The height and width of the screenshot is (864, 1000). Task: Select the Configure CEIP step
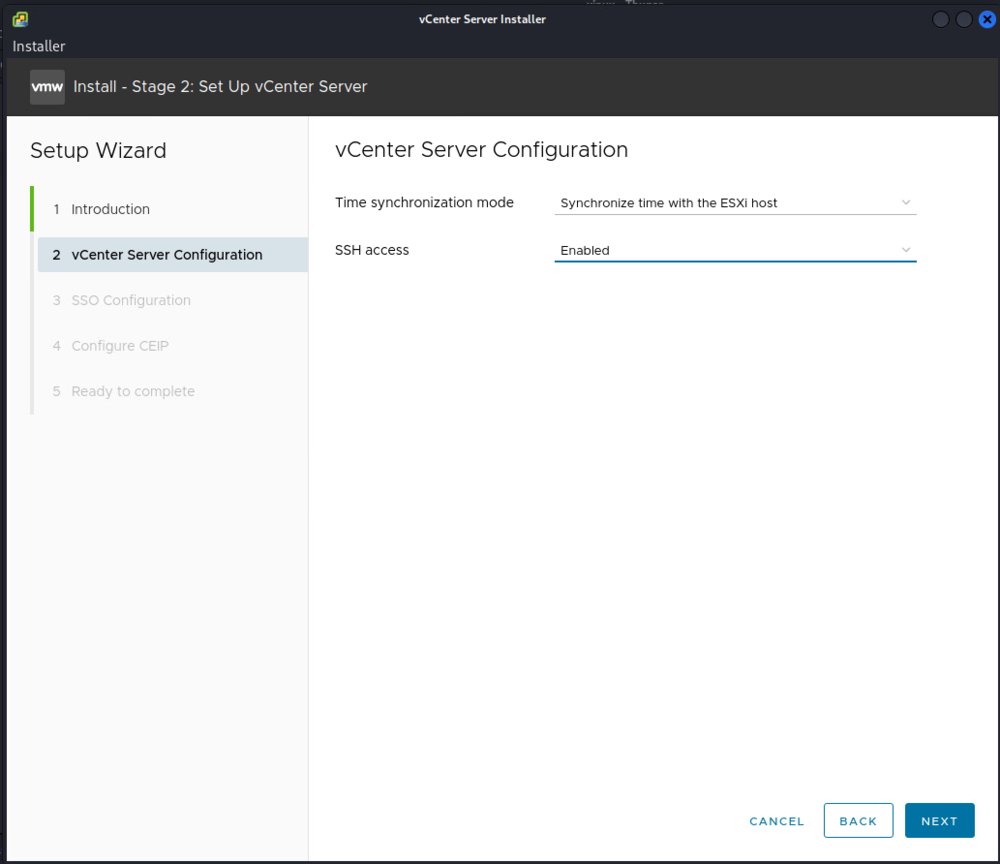(120, 346)
